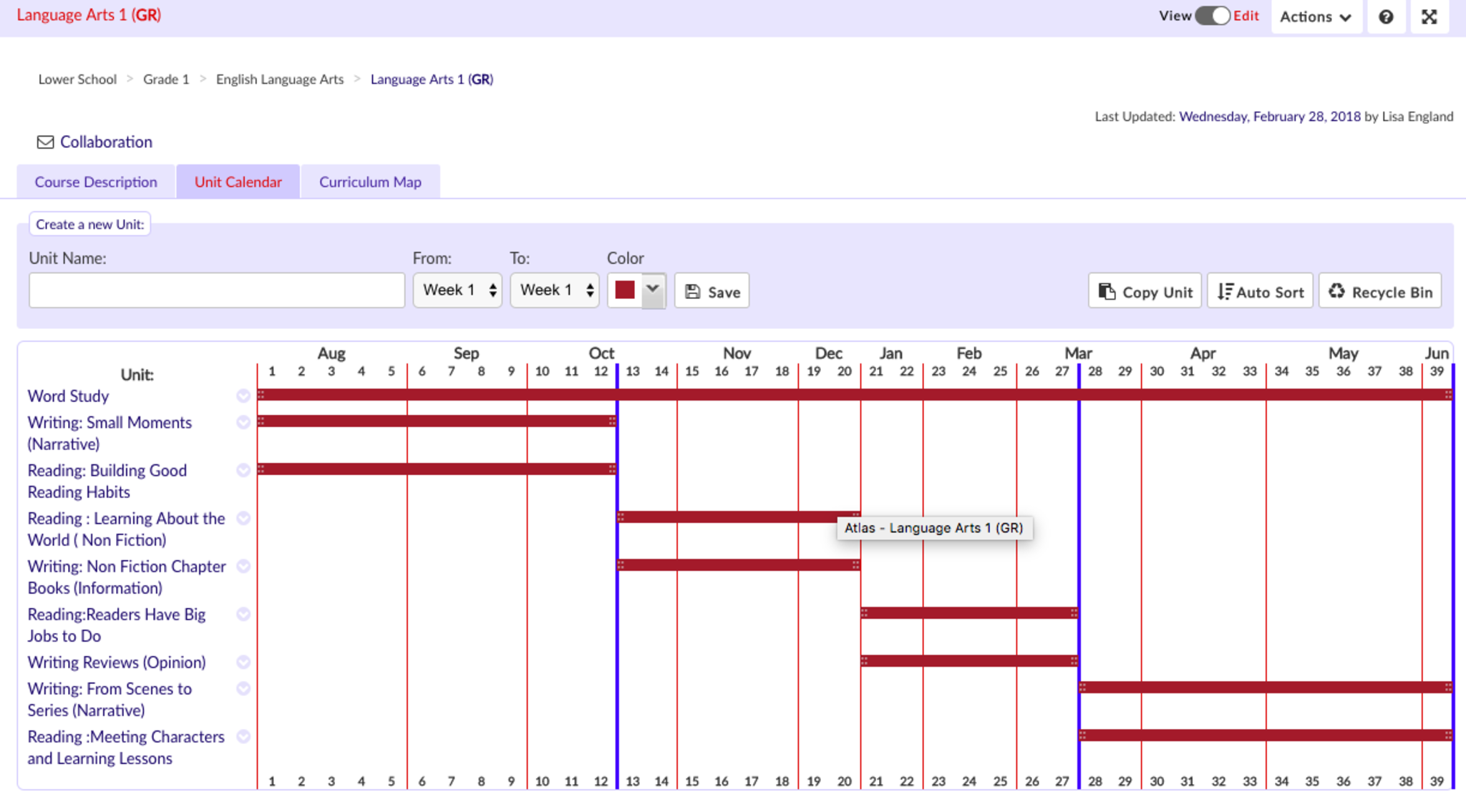Viewport: 1466px width, 812px height.
Task: Open options icon for Writing Reviews (Opinion)
Action: (x=243, y=662)
